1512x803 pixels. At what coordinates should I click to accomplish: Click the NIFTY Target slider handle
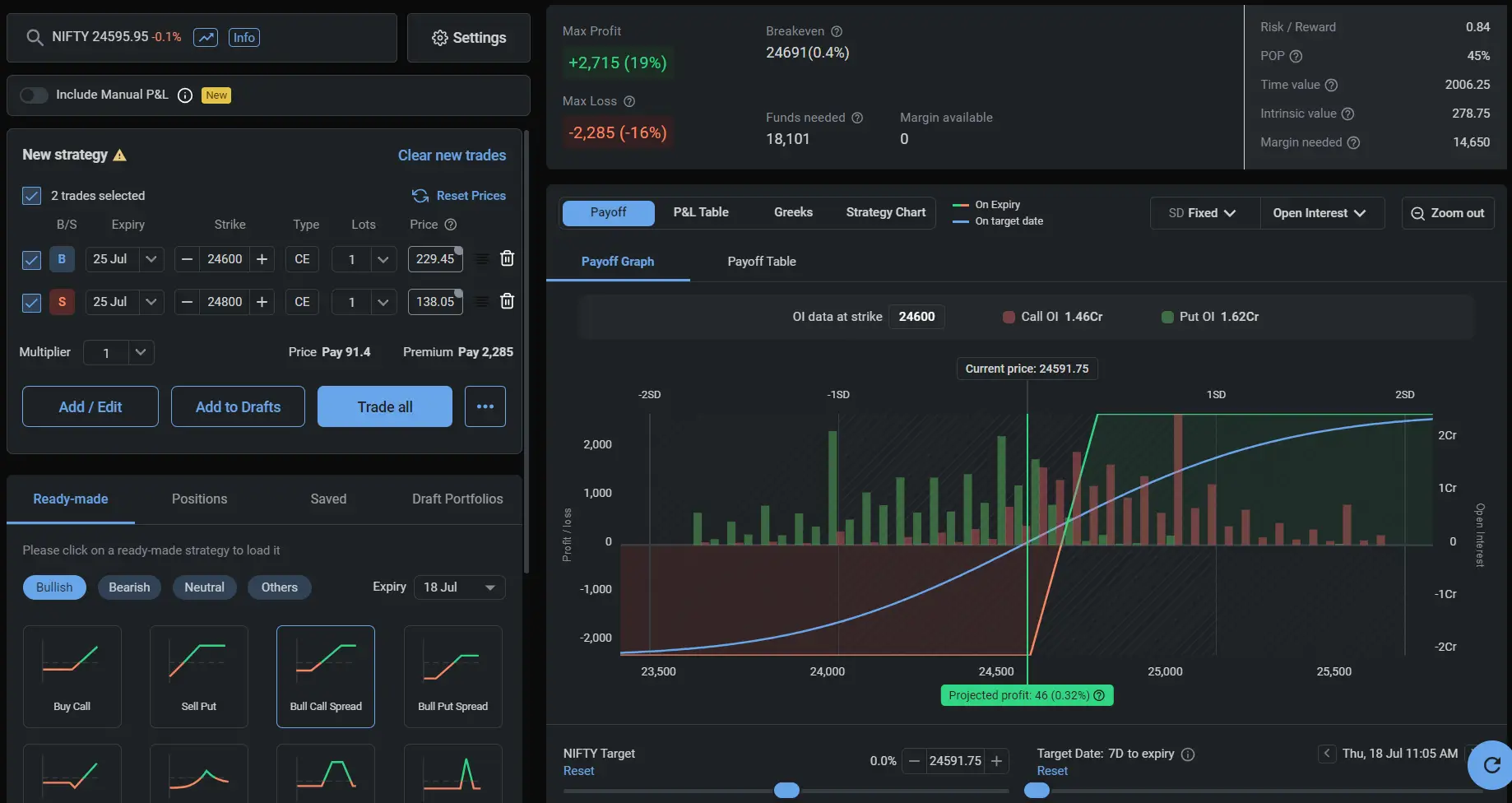click(786, 791)
